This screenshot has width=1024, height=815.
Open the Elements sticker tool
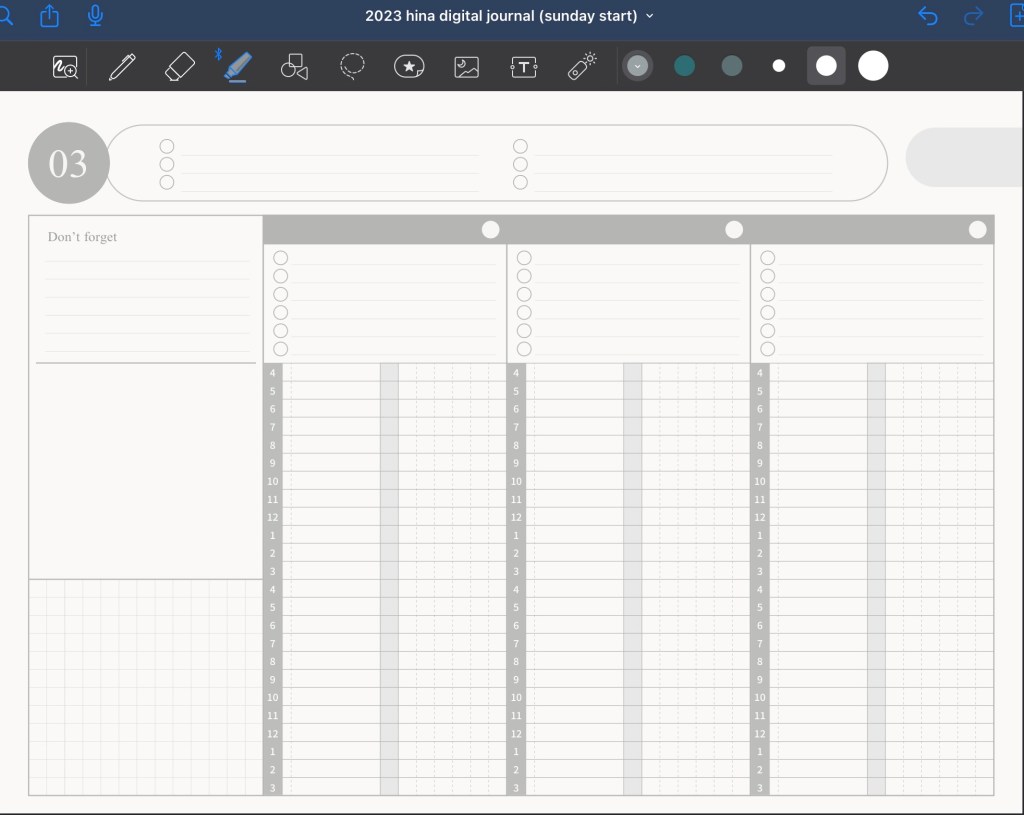tap(409, 67)
